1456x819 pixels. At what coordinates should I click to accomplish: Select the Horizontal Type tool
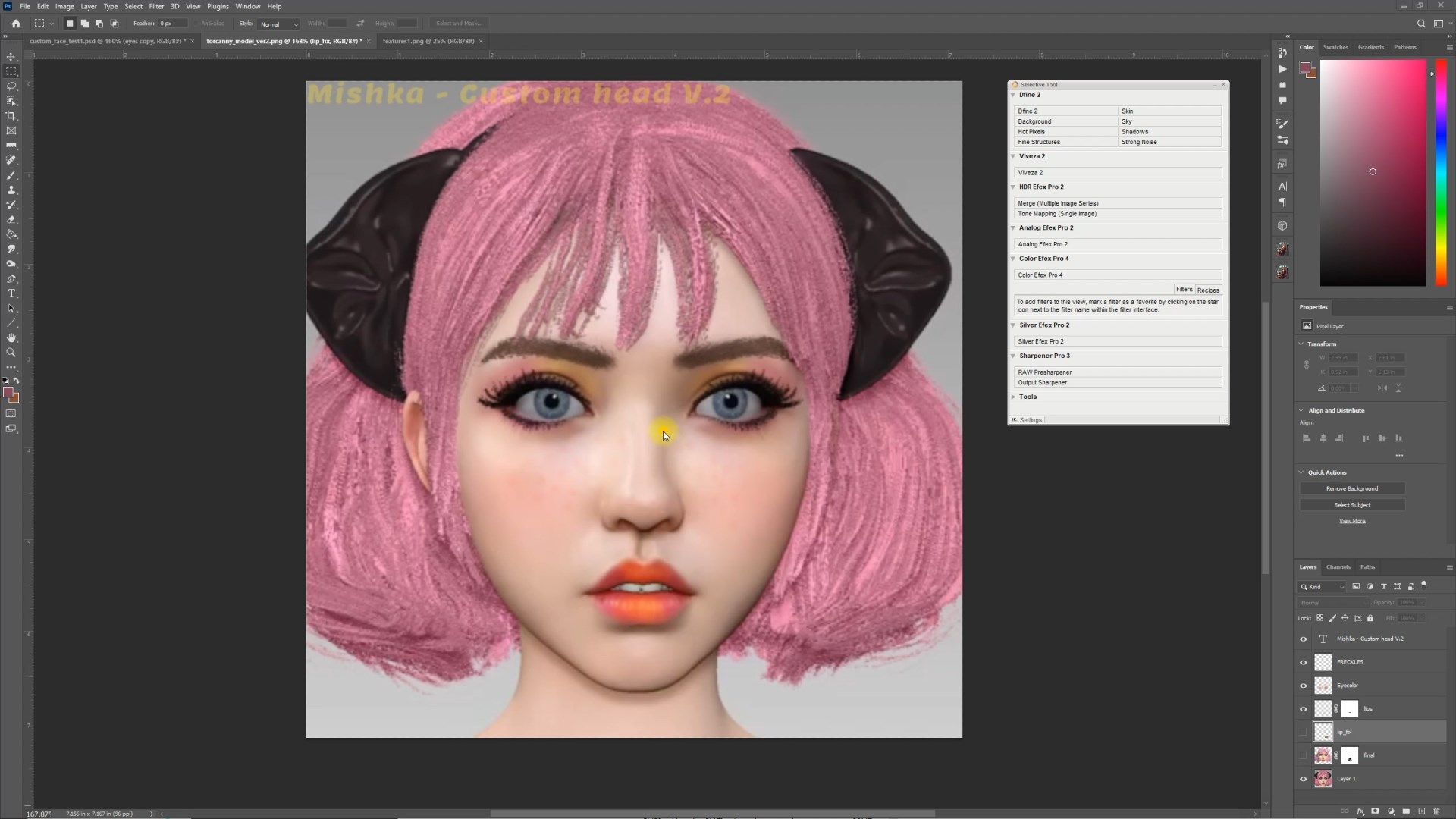tap(11, 293)
